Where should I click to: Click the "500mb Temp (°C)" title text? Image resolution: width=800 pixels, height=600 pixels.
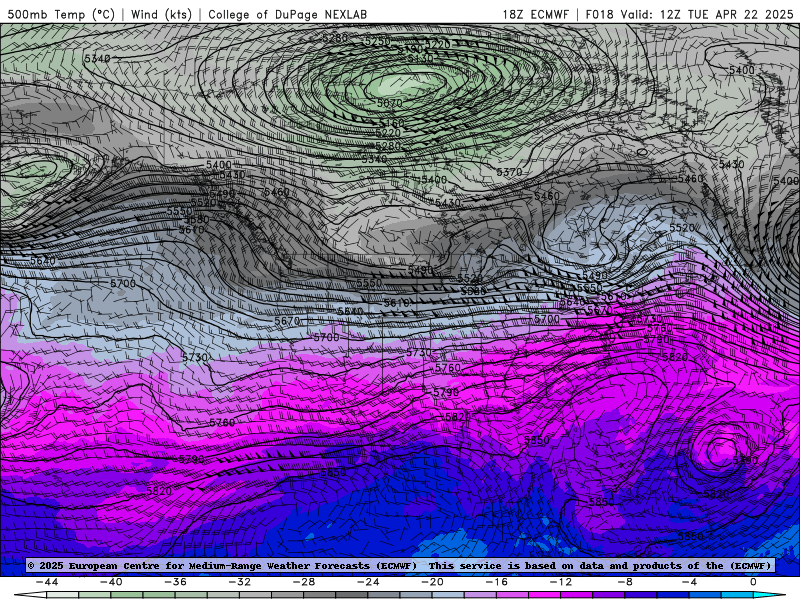pos(61,14)
